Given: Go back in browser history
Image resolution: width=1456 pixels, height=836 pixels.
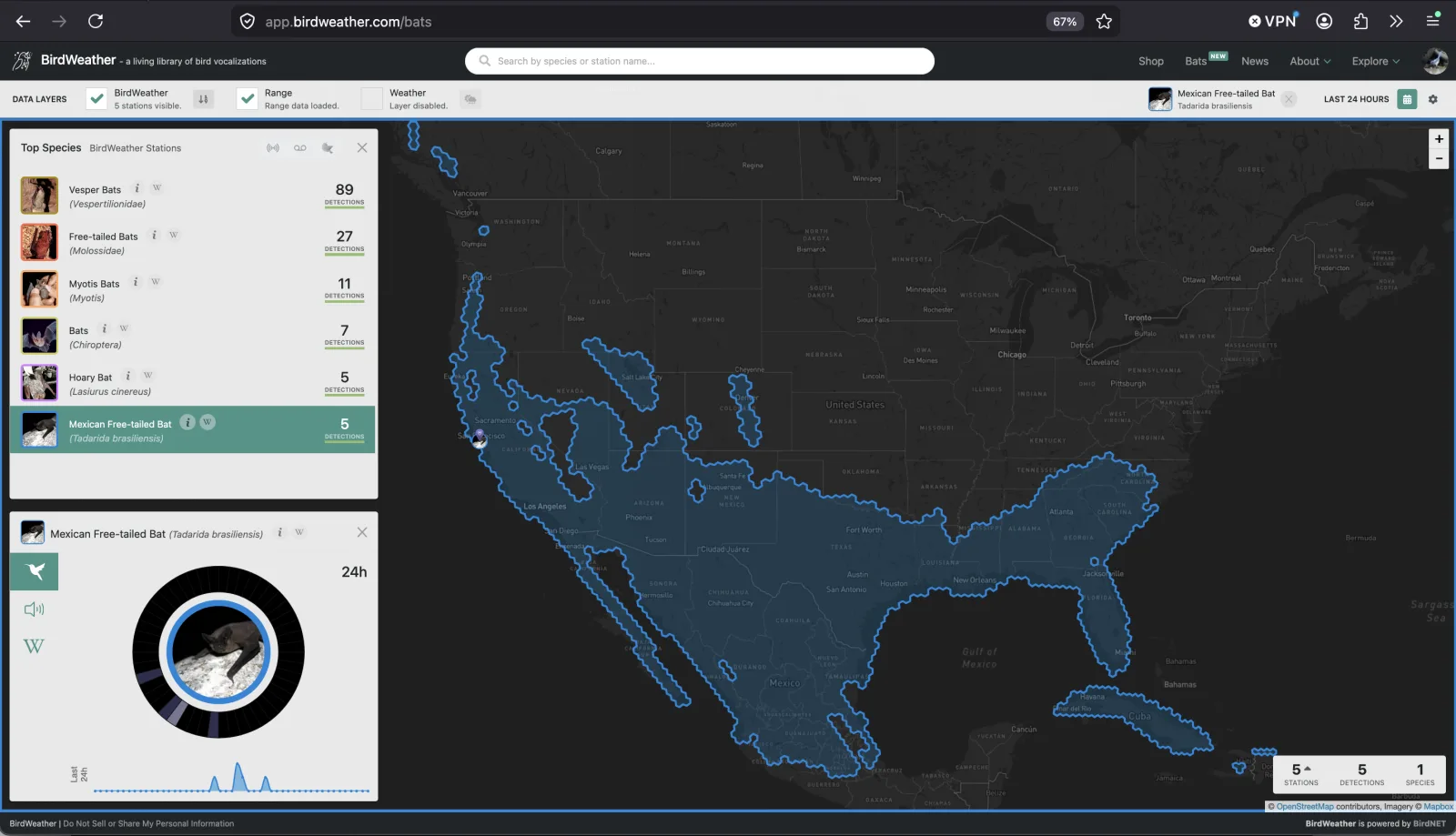Looking at the screenshot, I should pos(23,21).
